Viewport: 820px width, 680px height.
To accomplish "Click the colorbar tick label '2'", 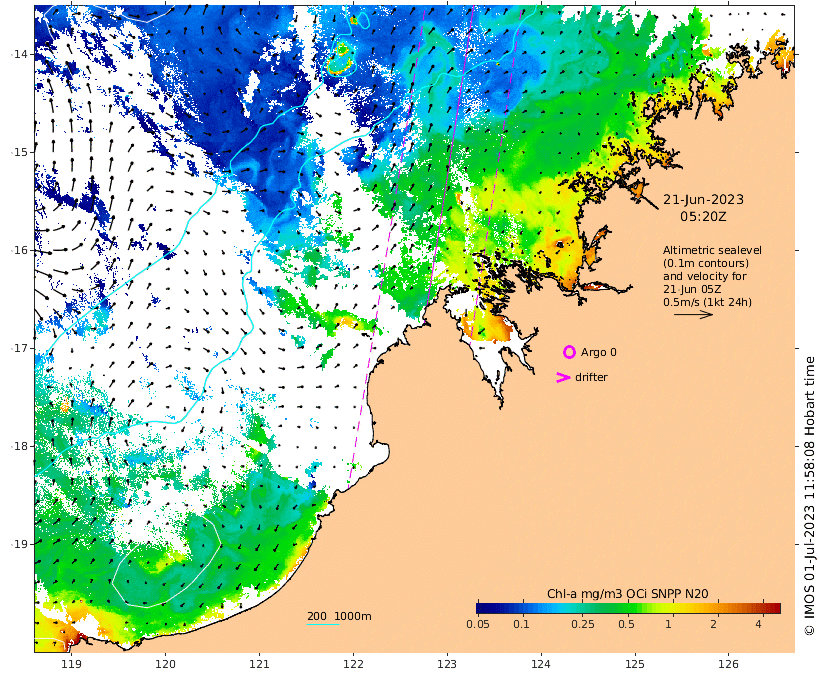I will (x=713, y=624).
